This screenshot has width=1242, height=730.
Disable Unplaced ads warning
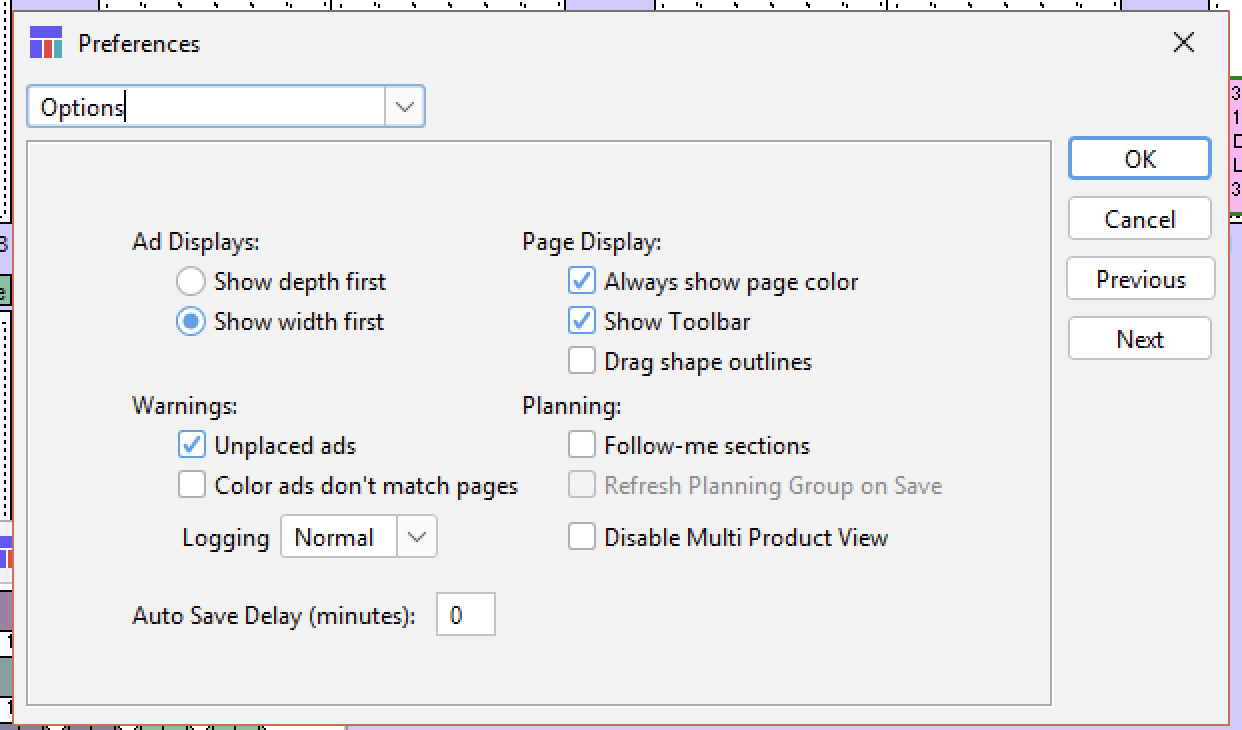[192, 445]
